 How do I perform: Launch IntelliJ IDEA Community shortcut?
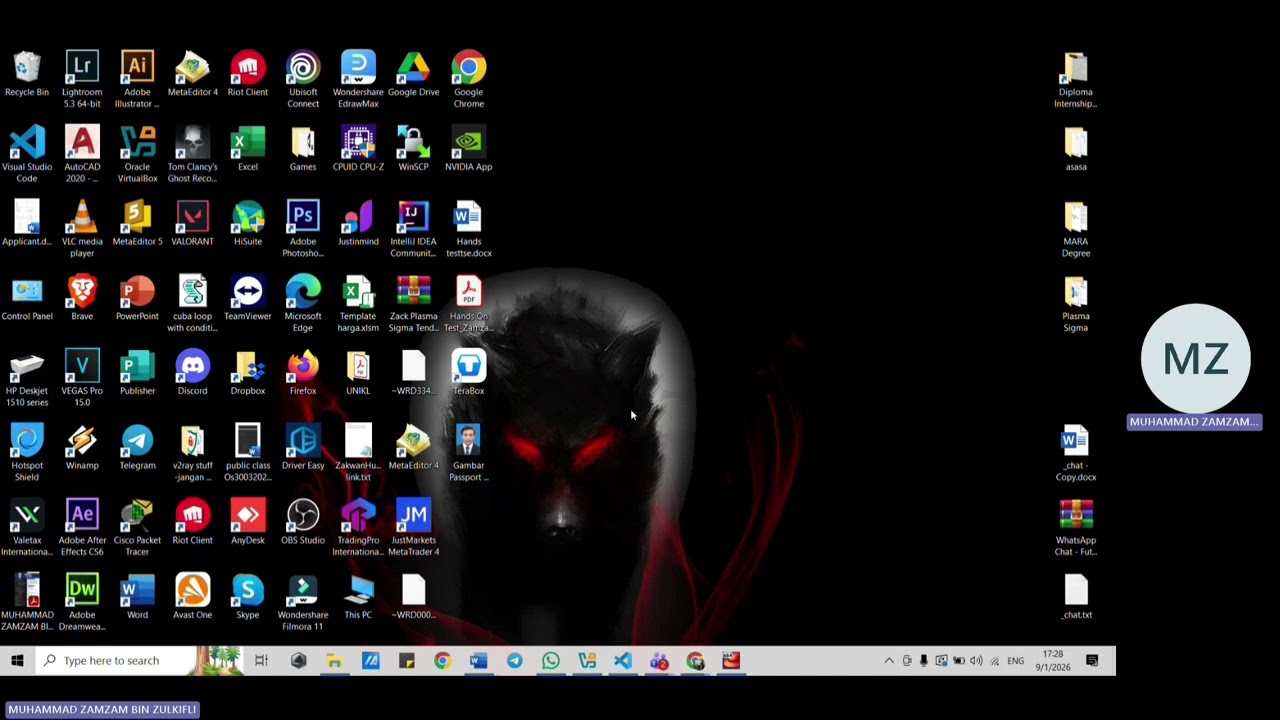pyautogui.click(x=413, y=230)
